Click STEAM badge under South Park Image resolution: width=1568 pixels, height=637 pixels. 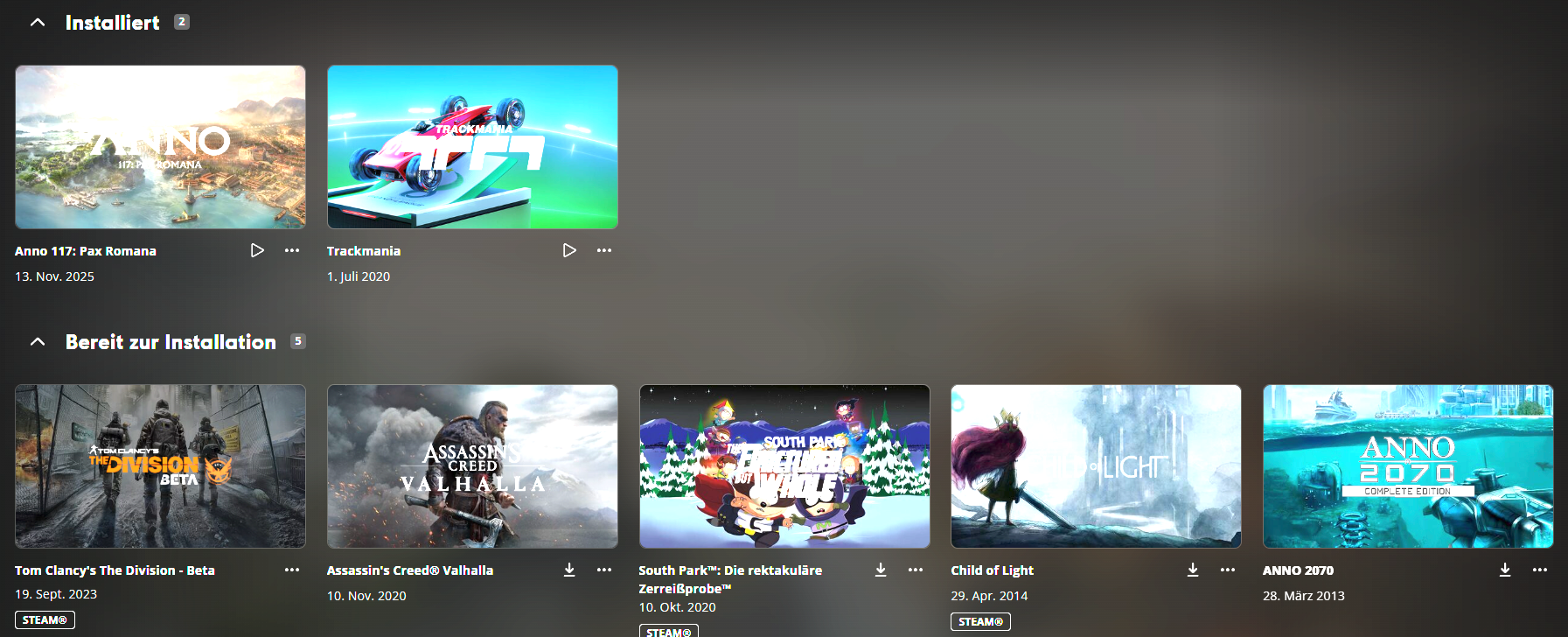click(x=668, y=631)
